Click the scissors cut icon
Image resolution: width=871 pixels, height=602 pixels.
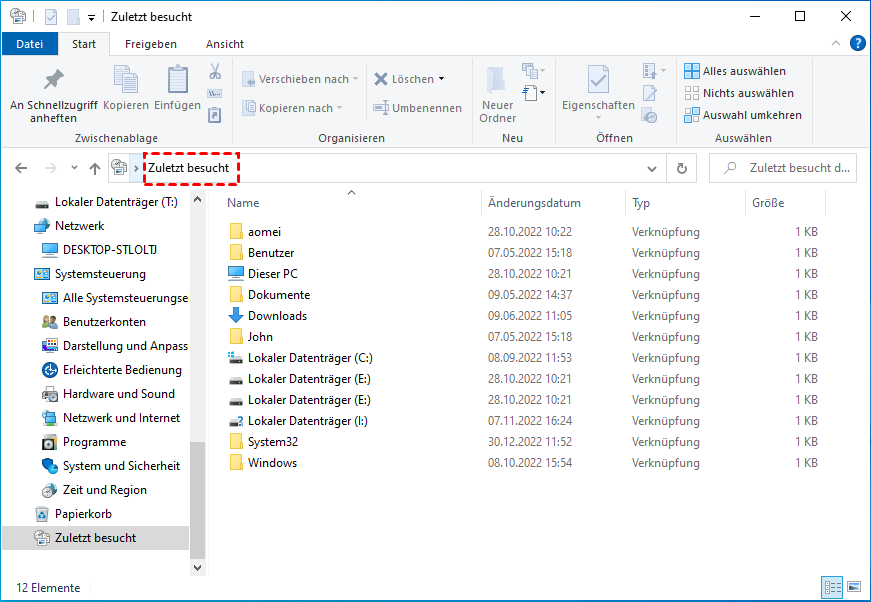[x=215, y=71]
